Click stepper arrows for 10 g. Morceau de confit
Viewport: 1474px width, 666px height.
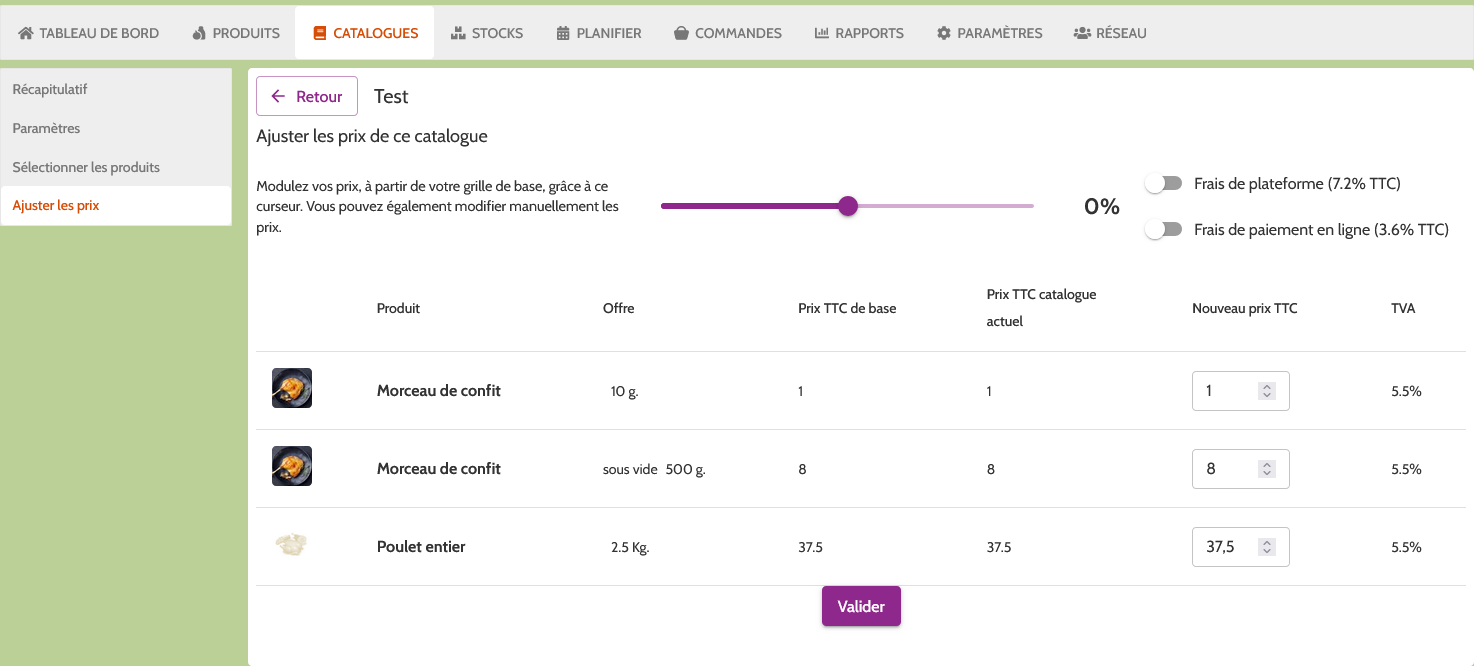coord(1266,391)
